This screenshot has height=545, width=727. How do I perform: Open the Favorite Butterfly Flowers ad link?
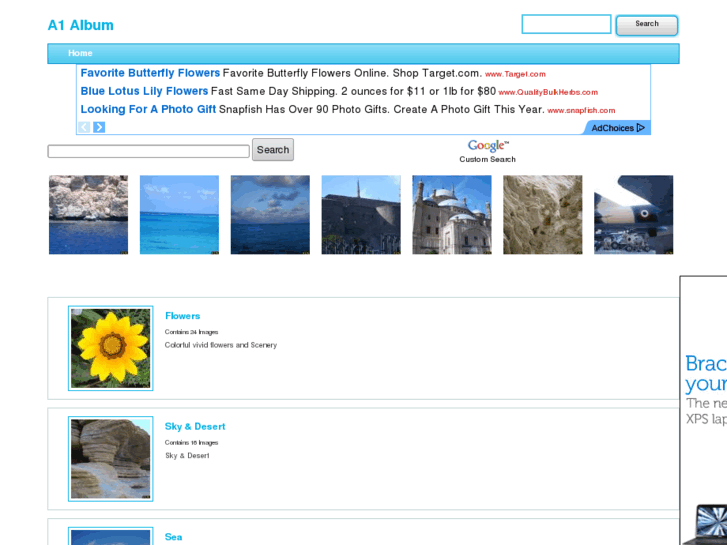tap(150, 73)
